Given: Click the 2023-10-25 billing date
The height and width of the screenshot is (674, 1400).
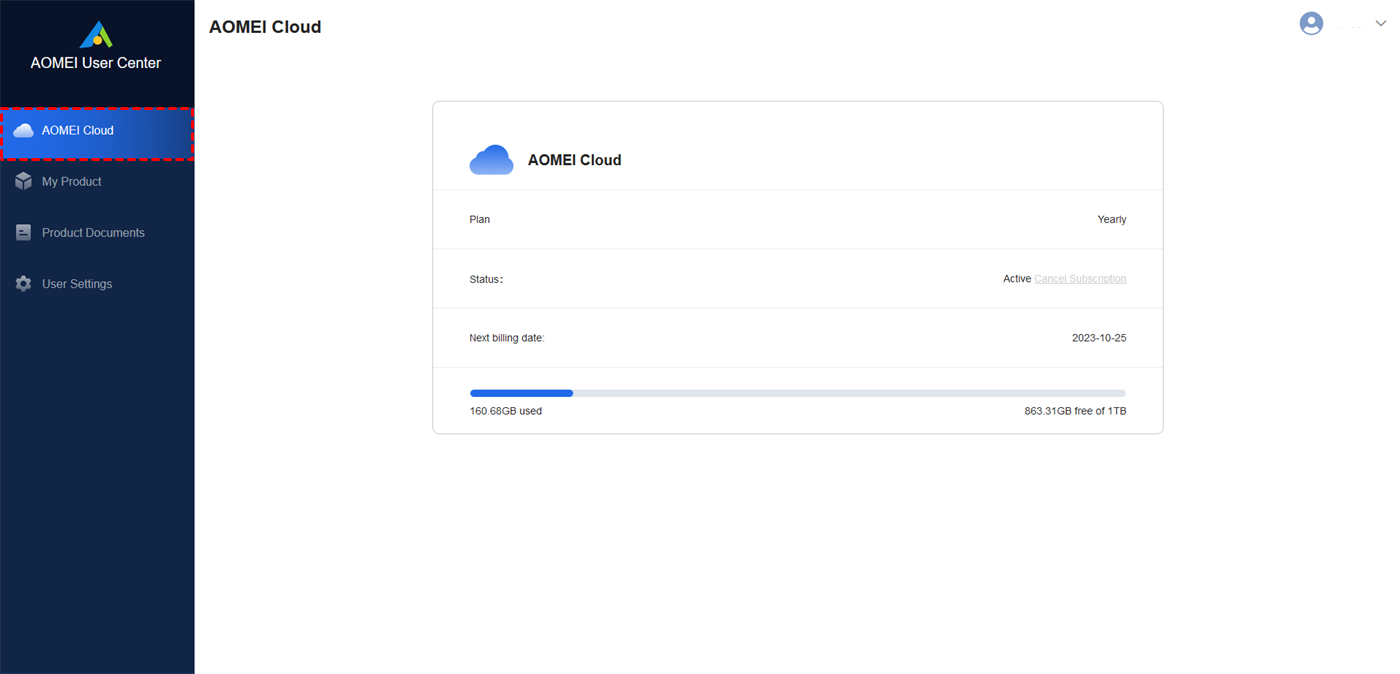Looking at the screenshot, I should click(x=1099, y=338).
